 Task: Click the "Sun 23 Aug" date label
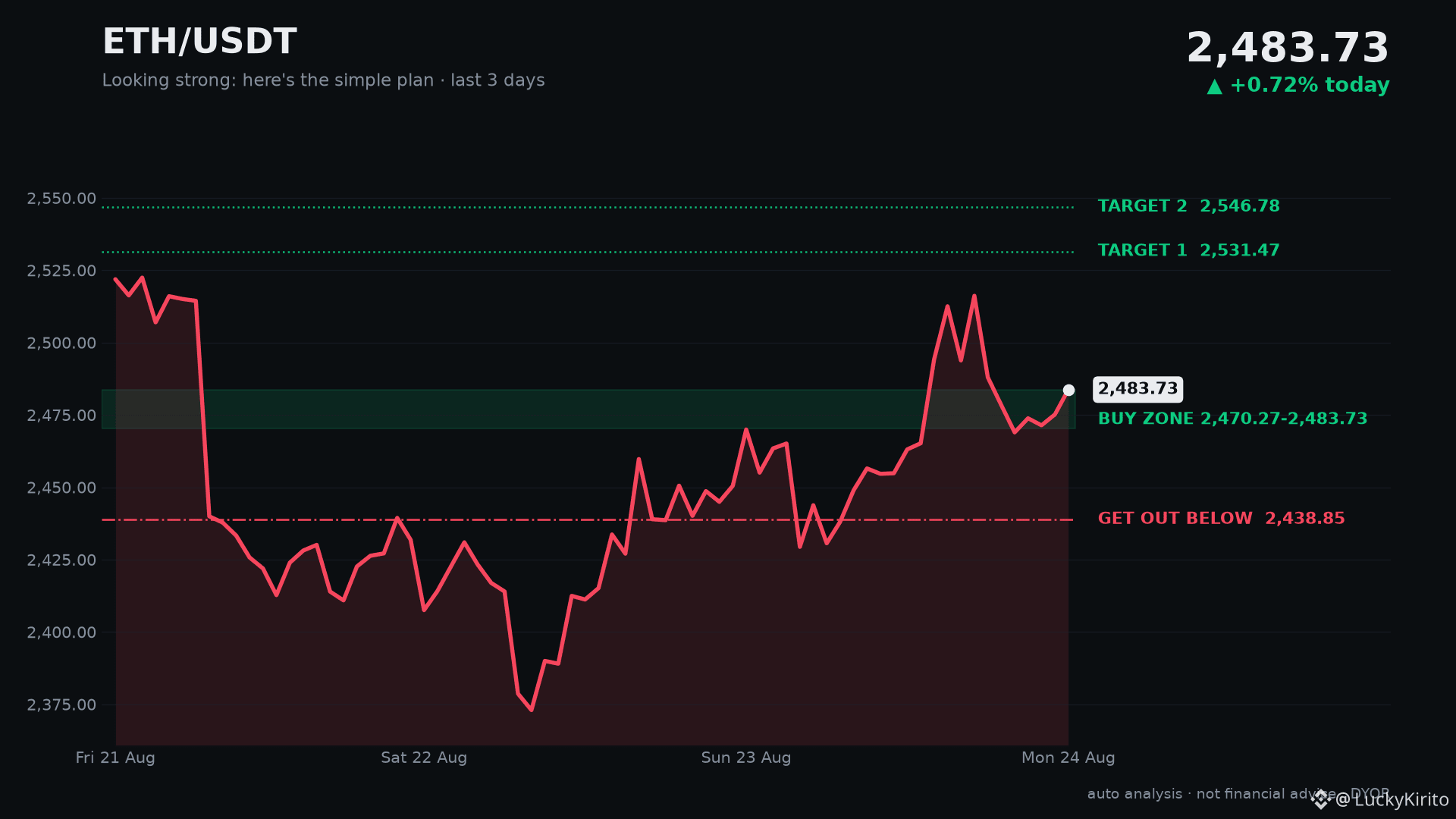[746, 758]
